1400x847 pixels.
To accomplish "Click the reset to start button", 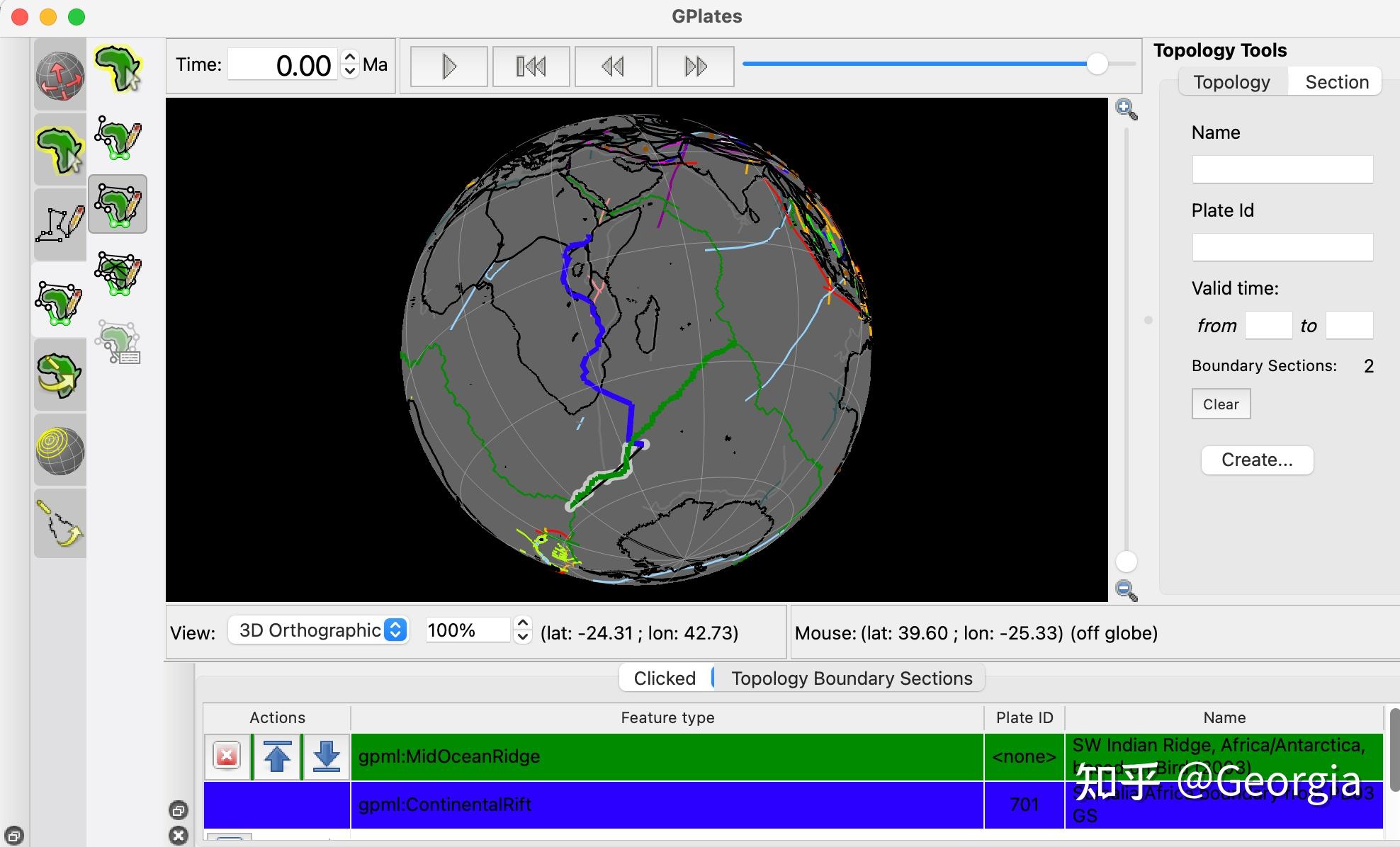I will coord(531,67).
